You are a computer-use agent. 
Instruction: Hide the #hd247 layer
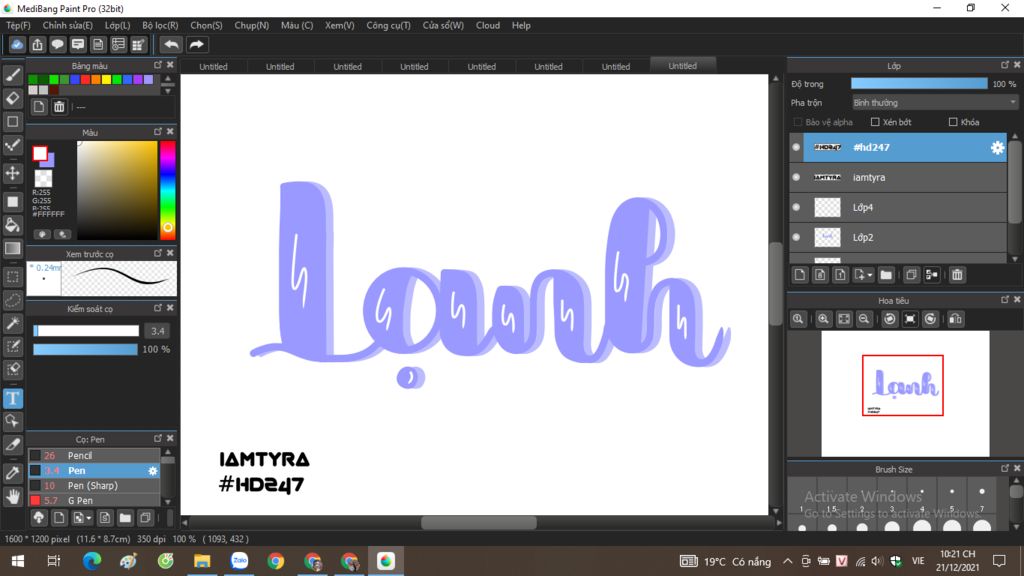[796, 148]
